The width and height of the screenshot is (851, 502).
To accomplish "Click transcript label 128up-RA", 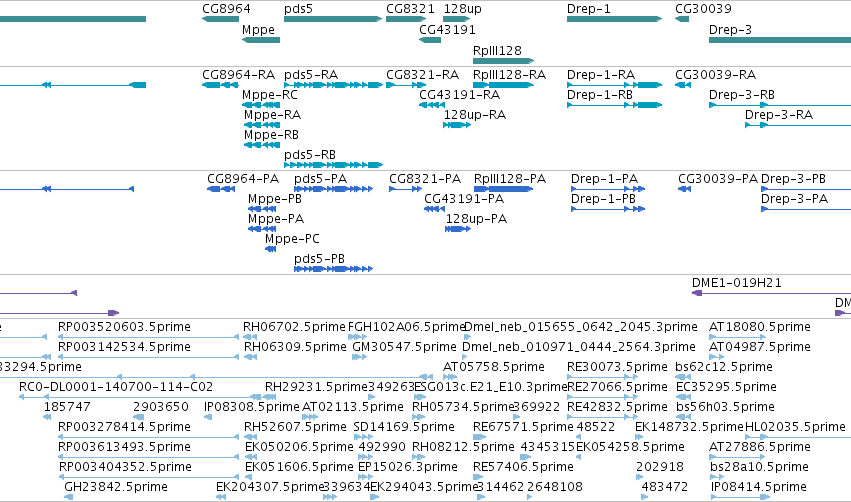I will tap(474, 115).
